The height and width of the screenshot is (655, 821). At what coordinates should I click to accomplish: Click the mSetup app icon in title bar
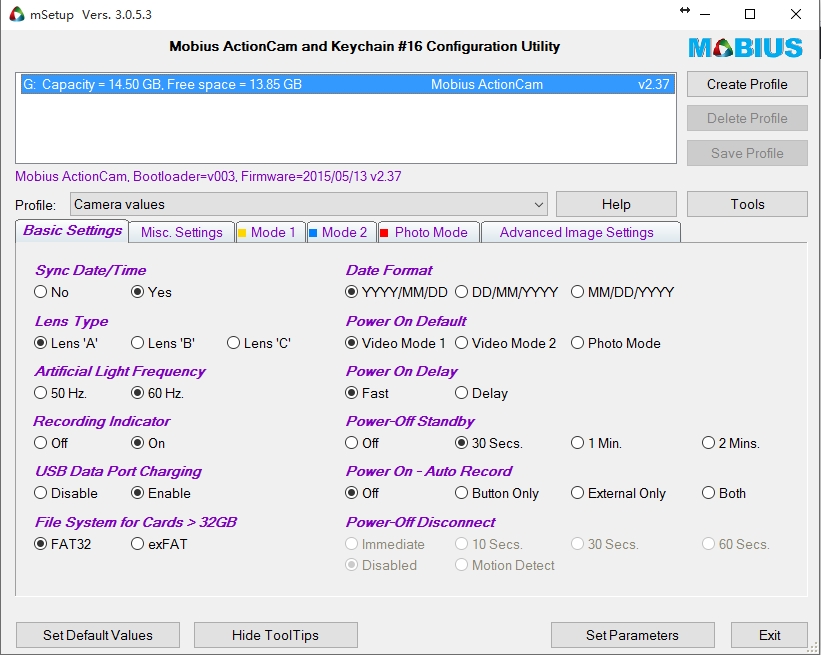pos(17,14)
